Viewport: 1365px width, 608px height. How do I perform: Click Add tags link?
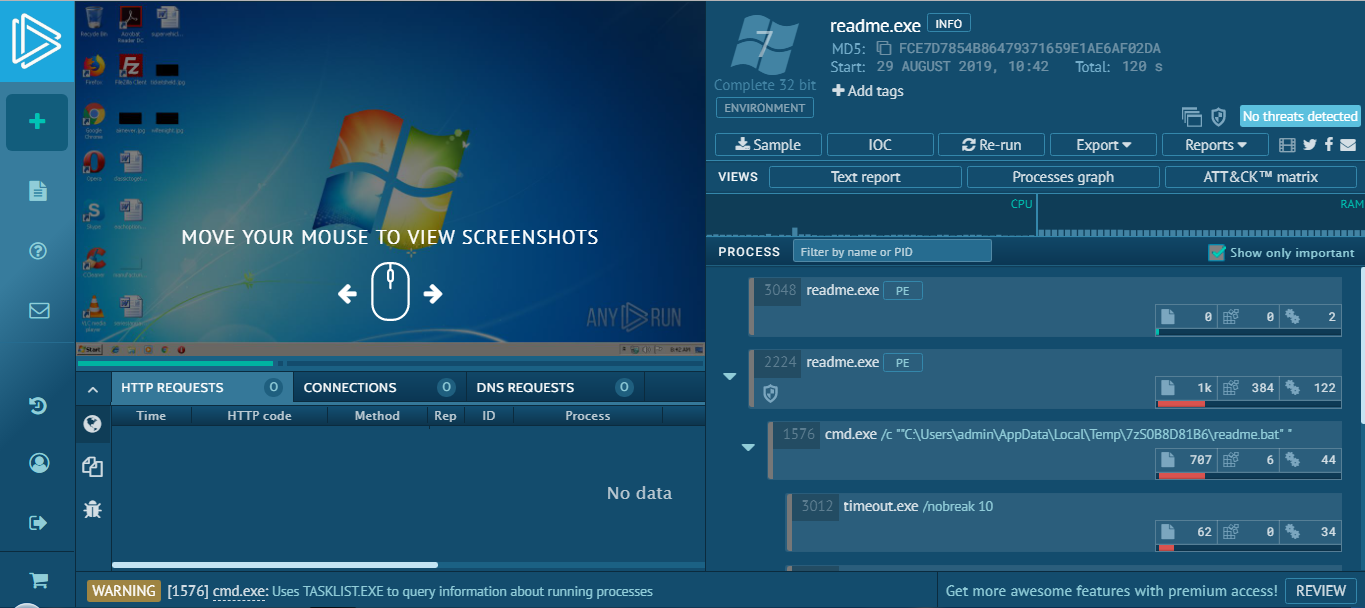(x=867, y=91)
